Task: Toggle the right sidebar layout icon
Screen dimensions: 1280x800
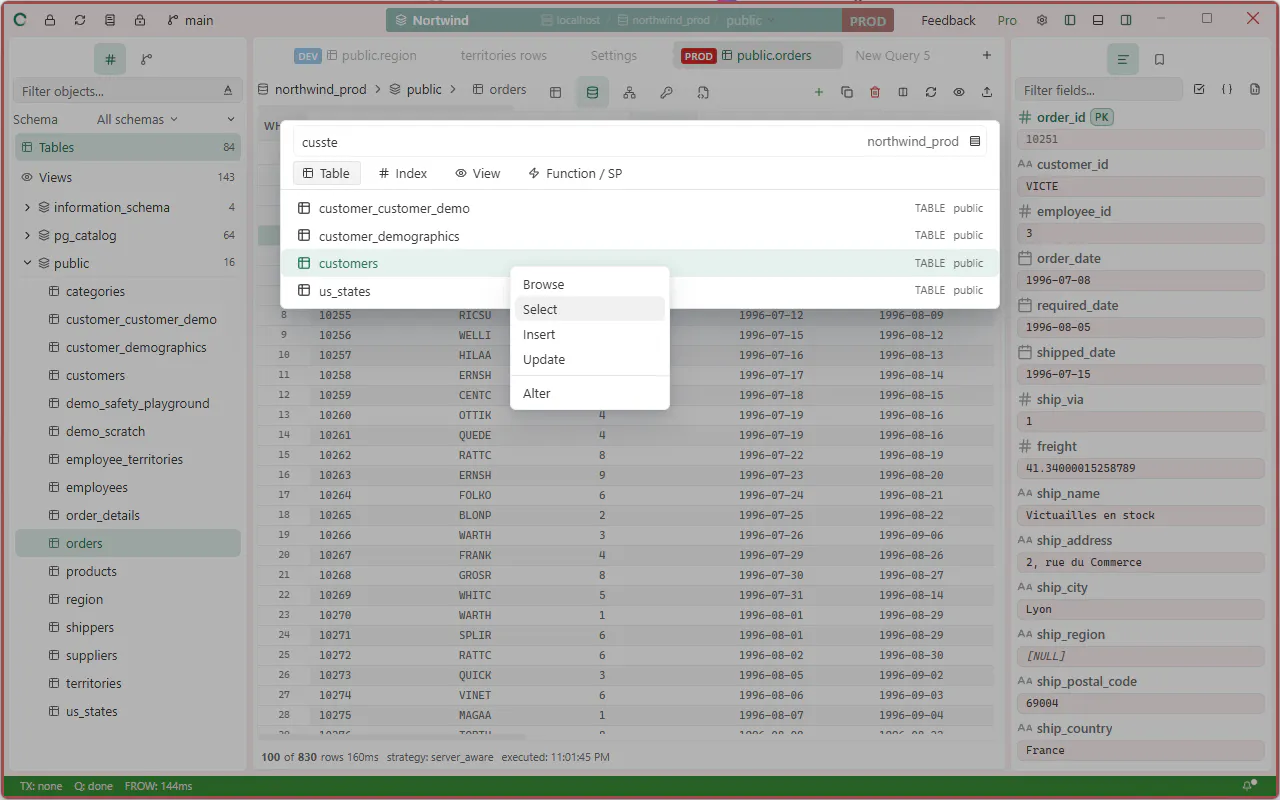Action: (x=1126, y=20)
